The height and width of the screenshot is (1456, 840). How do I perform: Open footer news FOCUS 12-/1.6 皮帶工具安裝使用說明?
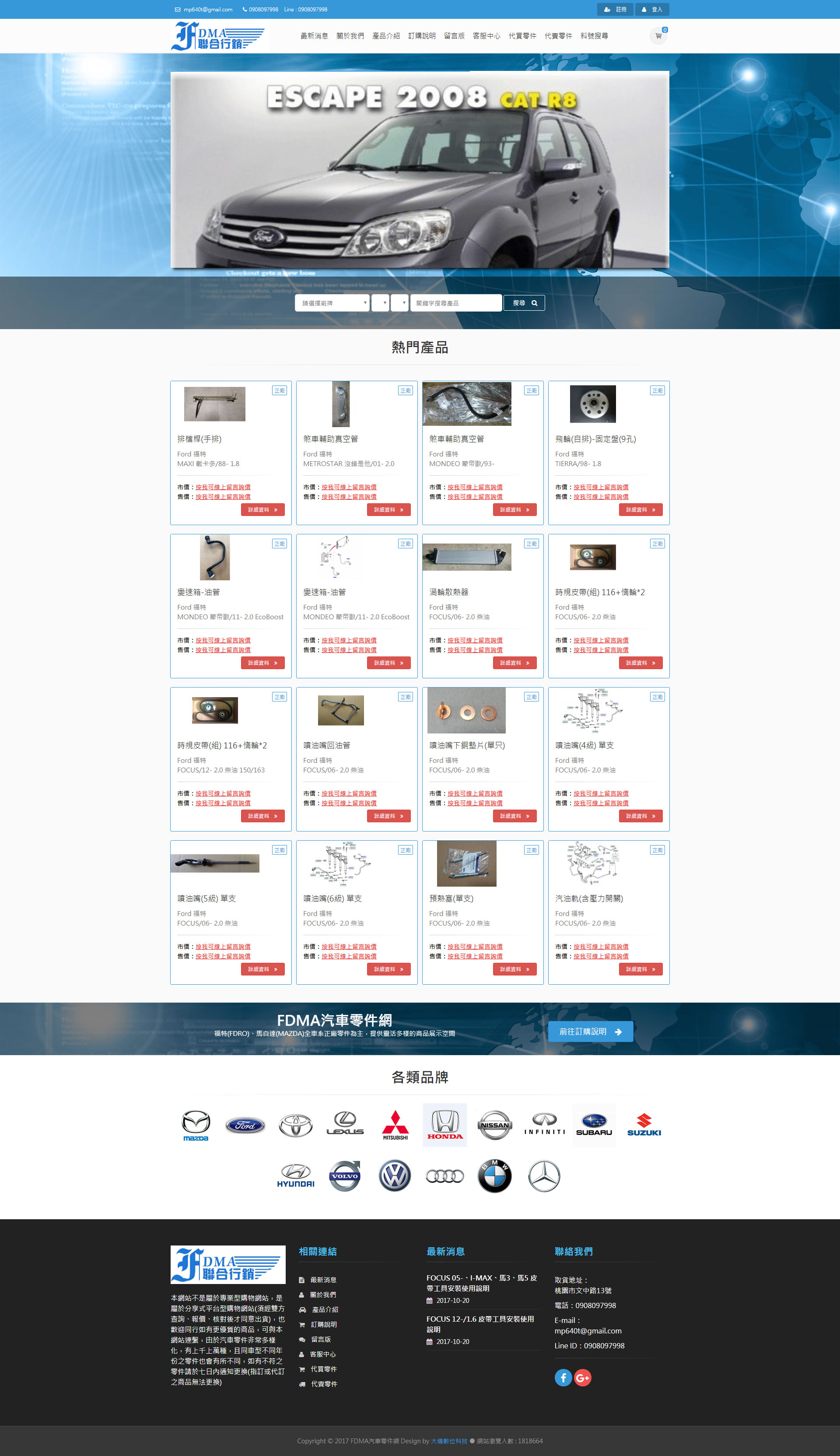pyautogui.click(x=480, y=1324)
